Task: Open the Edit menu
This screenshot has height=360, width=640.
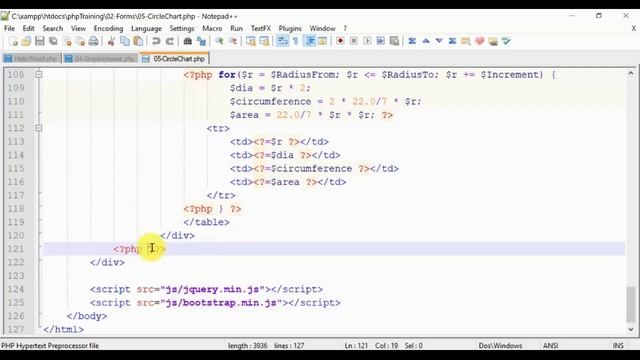Action: coord(29,29)
